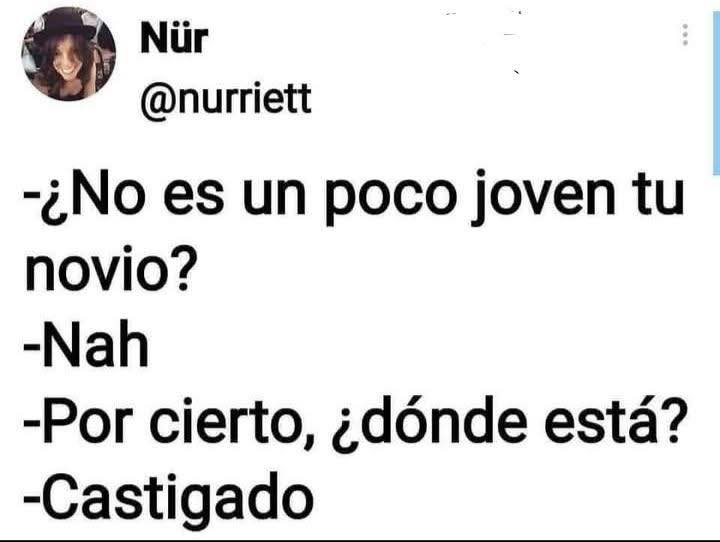Open the three-dot more options menu
Image resolution: width=720 pixels, height=542 pixels.
(x=685, y=34)
